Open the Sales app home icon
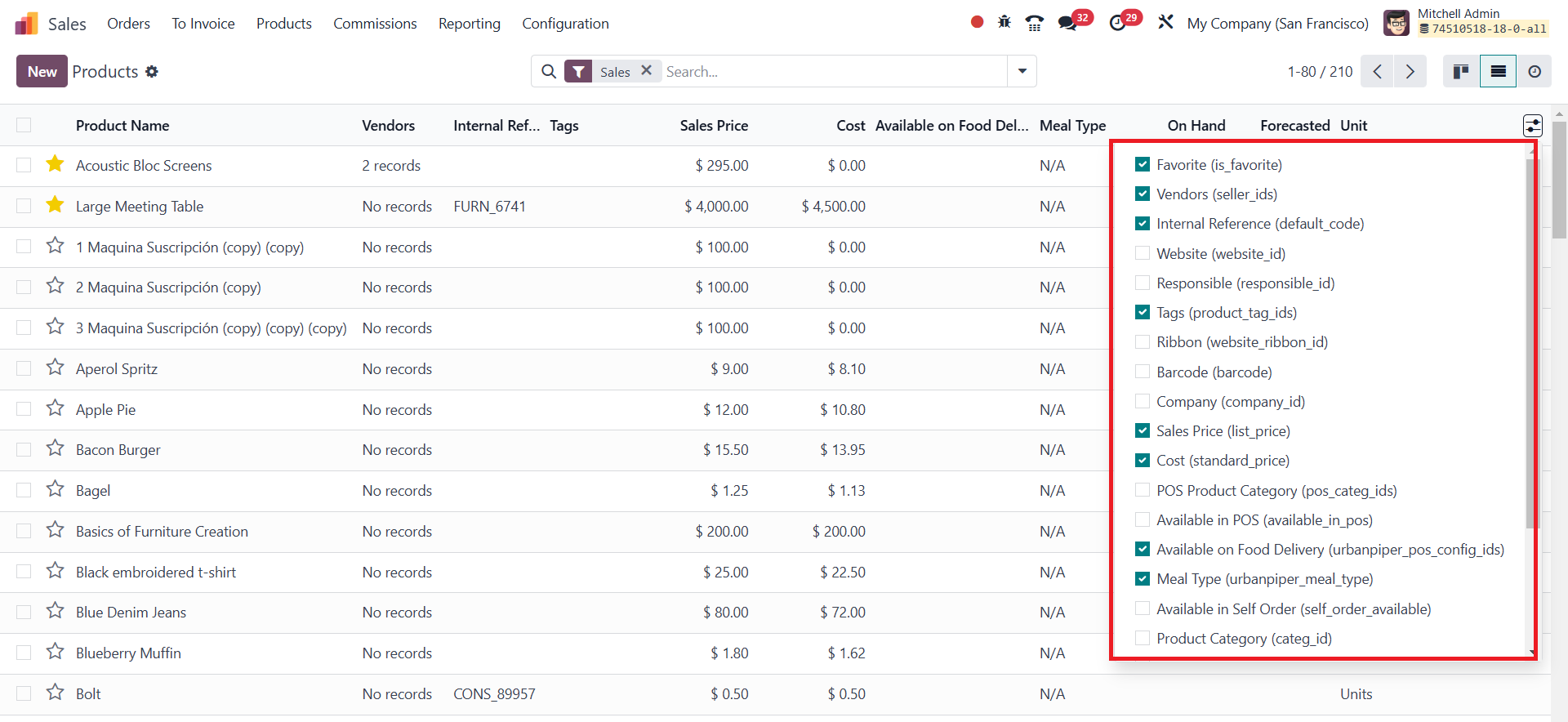This screenshot has width=1568, height=722. click(x=26, y=24)
